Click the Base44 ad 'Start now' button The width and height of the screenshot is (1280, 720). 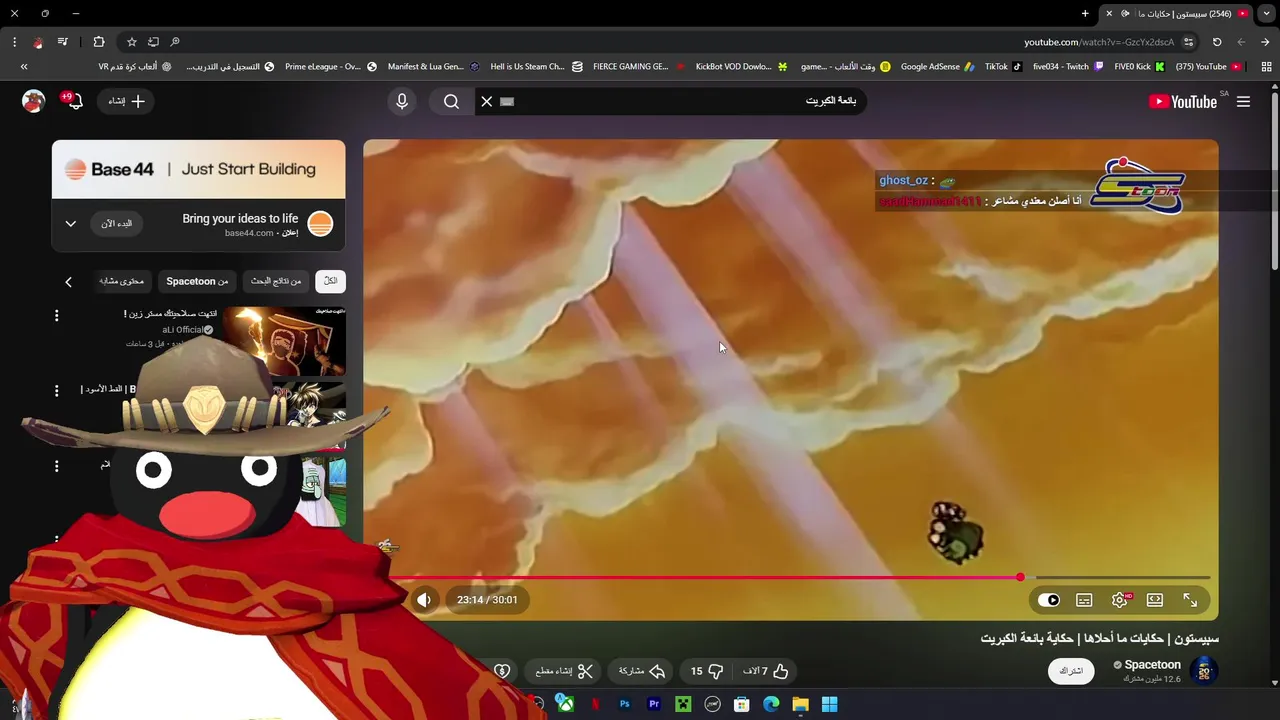[117, 224]
